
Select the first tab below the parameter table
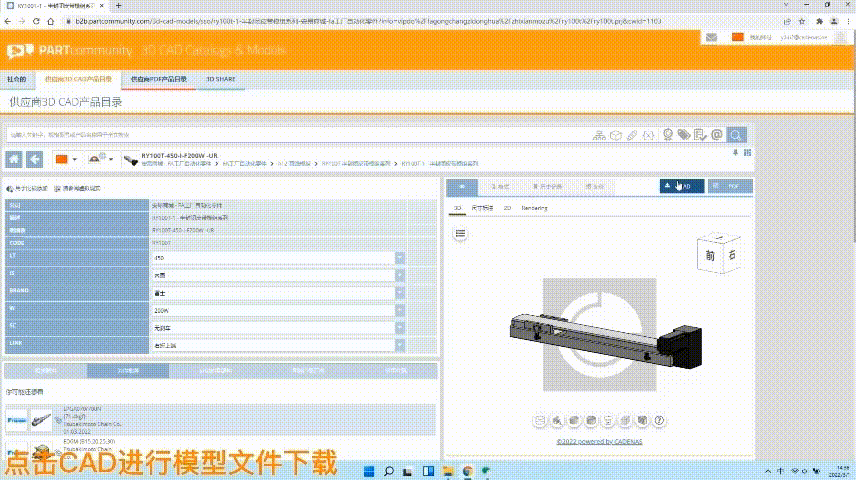click(x=45, y=371)
